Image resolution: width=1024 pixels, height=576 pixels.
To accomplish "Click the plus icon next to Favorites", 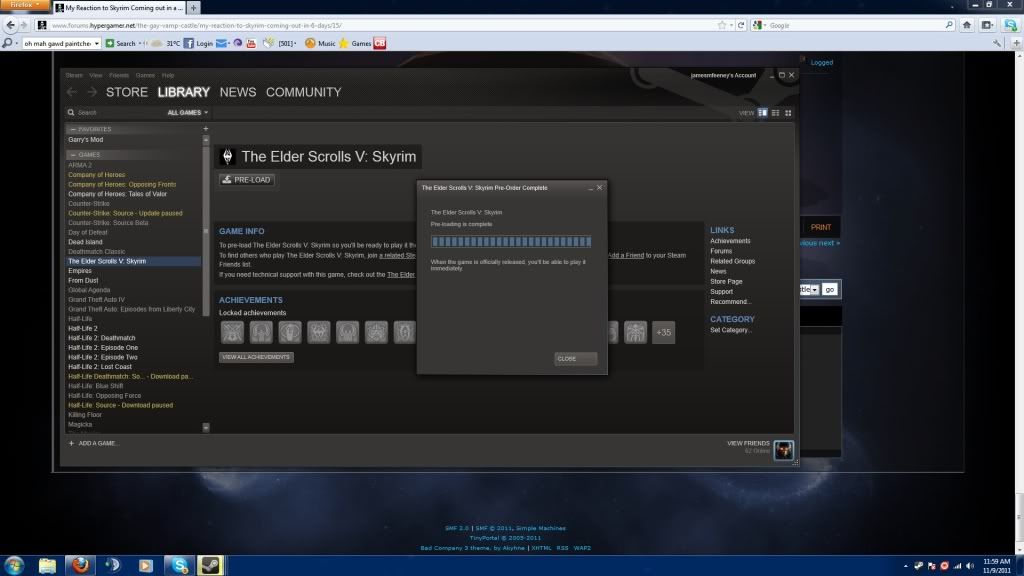I will 206,129.
